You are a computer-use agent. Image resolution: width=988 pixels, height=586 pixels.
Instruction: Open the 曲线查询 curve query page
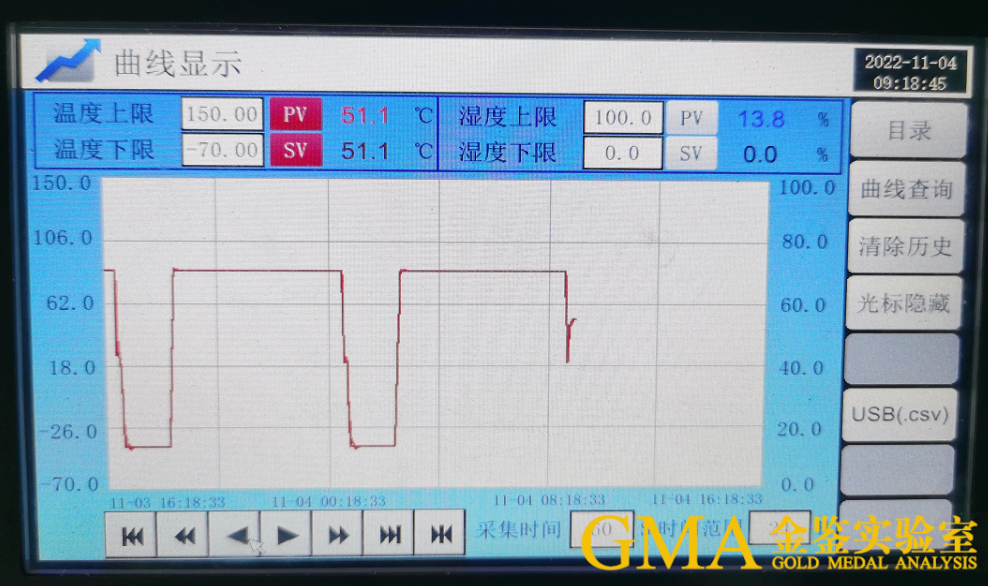click(906, 189)
